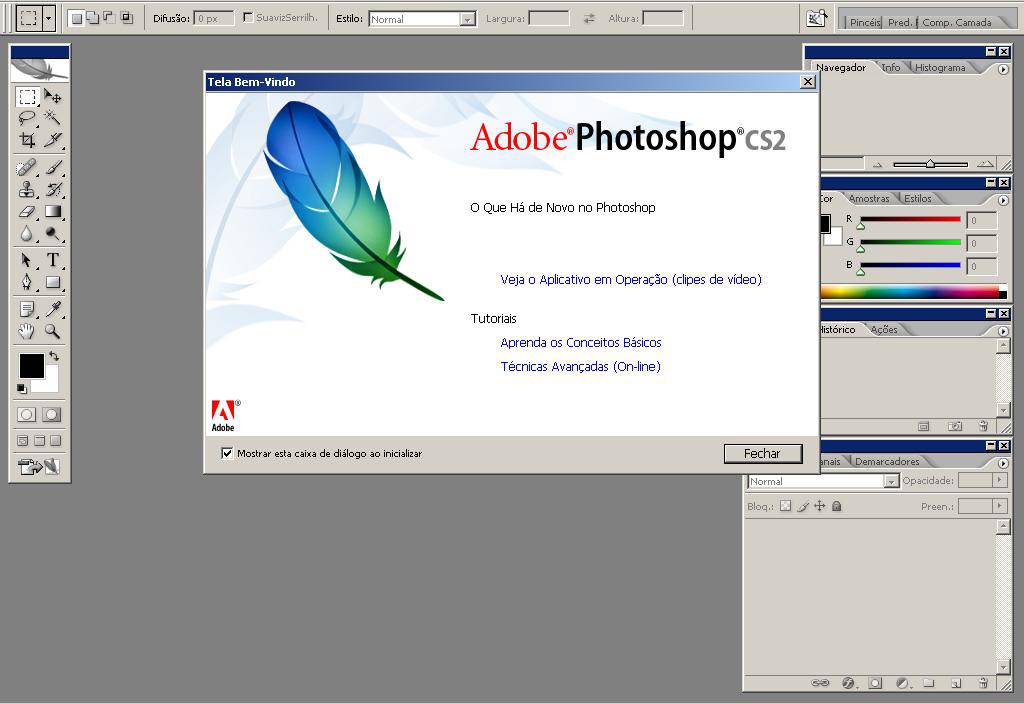Toggle lock transparent pixels icon
Image resolution: width=1024 pixels, height=704 pixels.
tap(786, 506)
